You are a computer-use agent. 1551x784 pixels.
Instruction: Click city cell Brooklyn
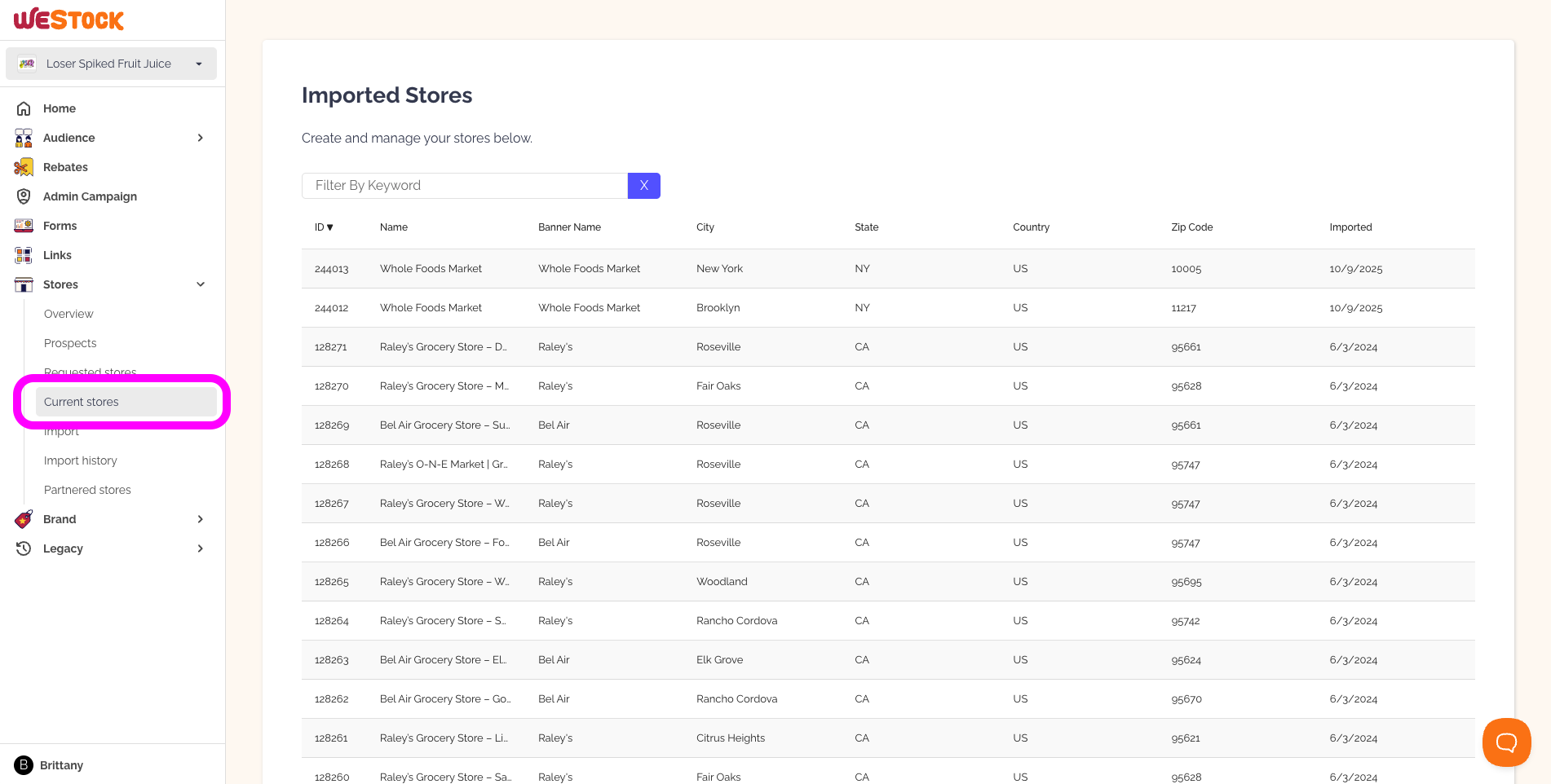click(718, 308)
